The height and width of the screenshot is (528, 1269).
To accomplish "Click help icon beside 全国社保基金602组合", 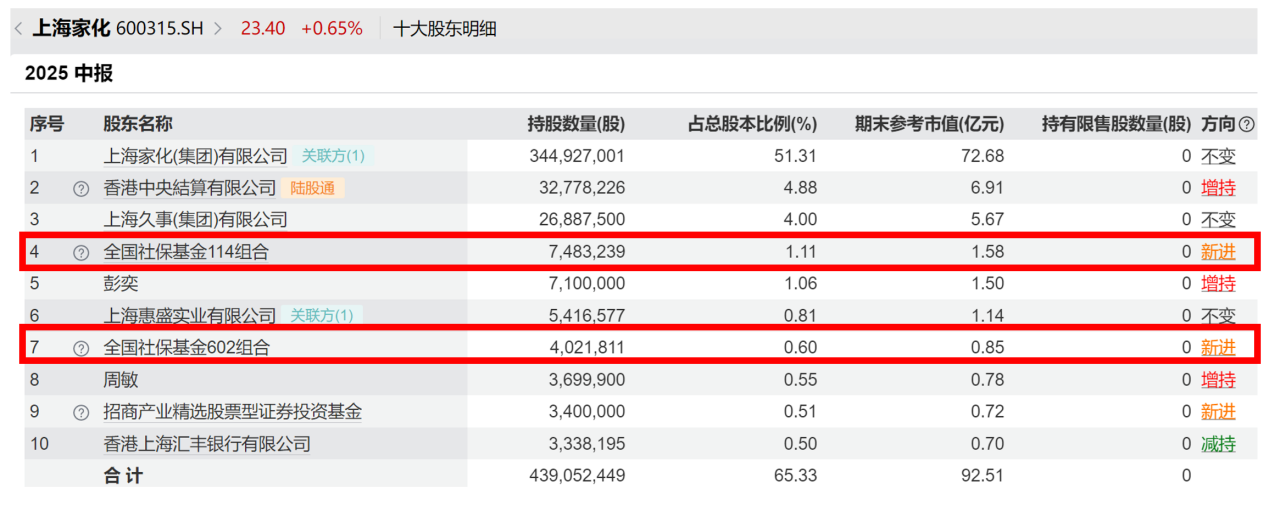I will coord(81,348).
